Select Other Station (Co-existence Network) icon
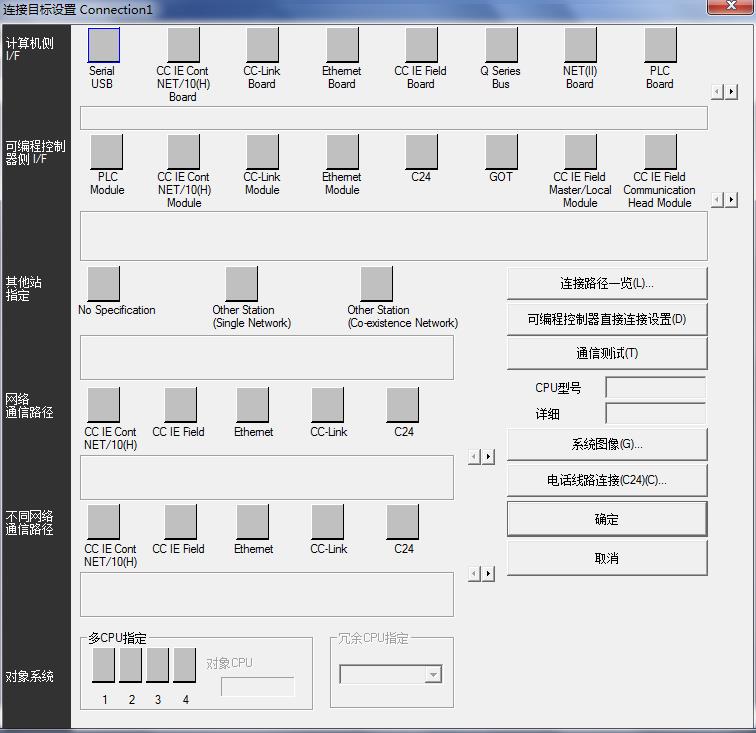This screenshot has height=733, width=756. (x=376, y=284)
